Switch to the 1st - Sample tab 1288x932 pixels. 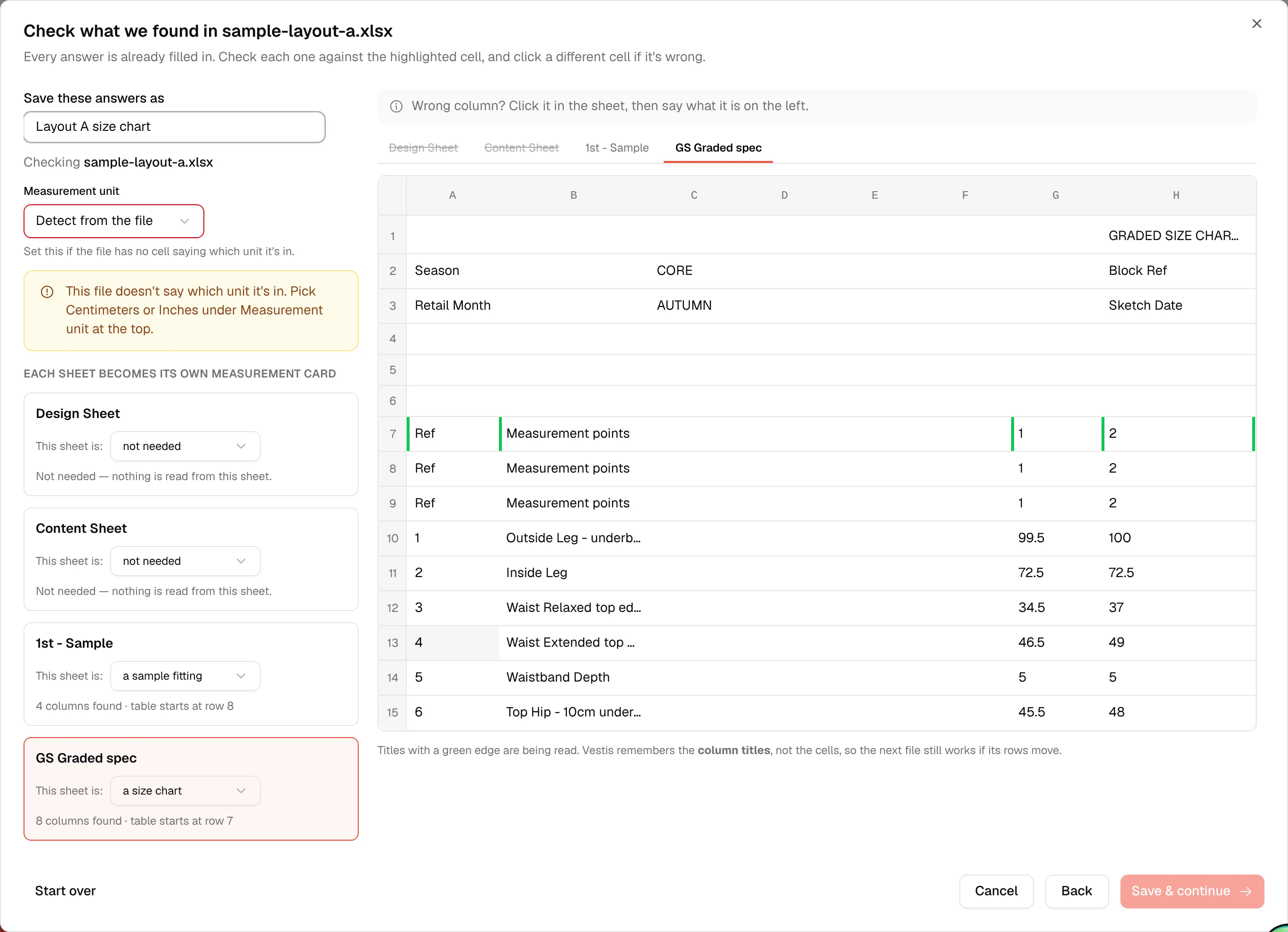point(617,148)
